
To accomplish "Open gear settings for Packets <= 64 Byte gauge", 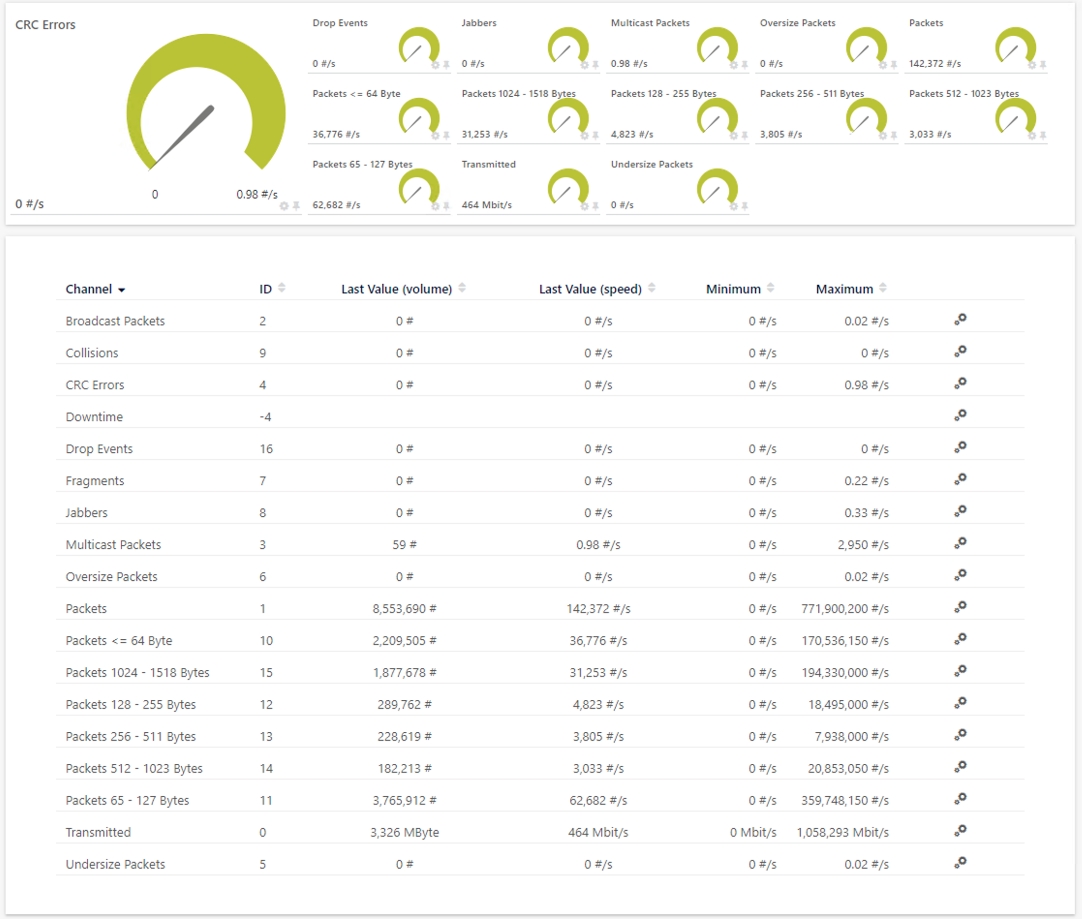I will coord(435,136).
